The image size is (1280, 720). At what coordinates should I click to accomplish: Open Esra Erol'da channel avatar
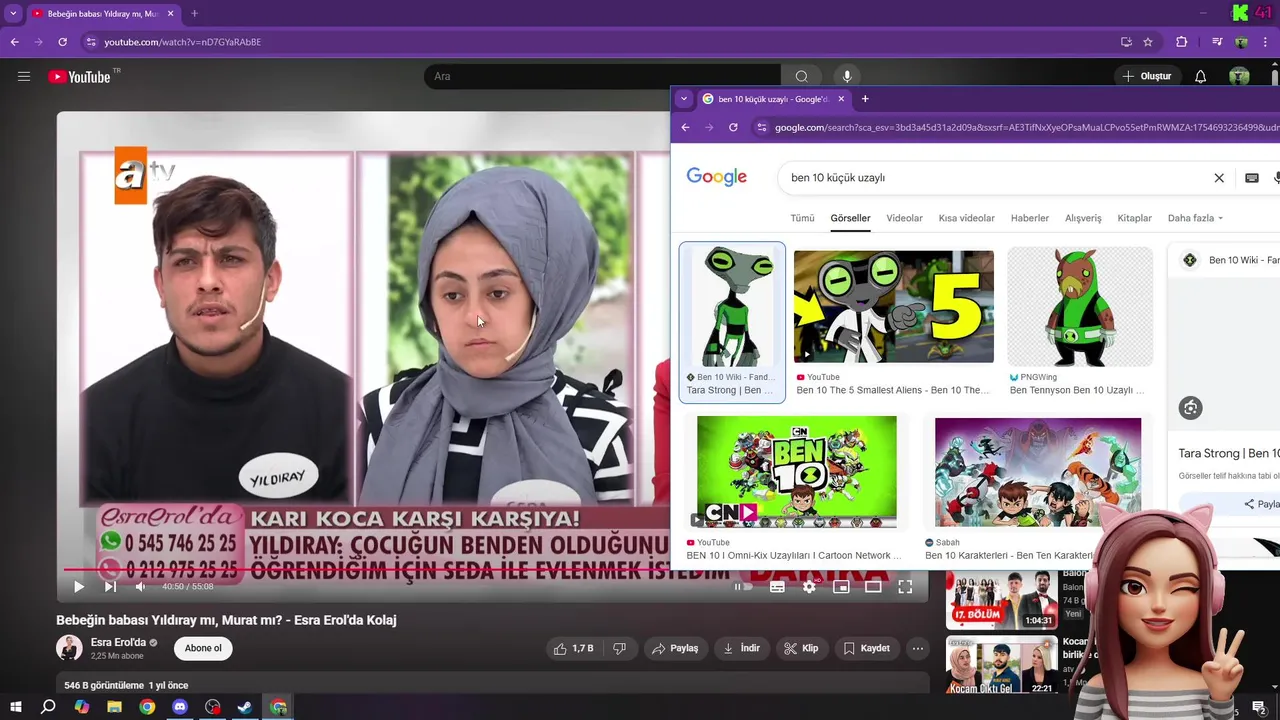69,648
